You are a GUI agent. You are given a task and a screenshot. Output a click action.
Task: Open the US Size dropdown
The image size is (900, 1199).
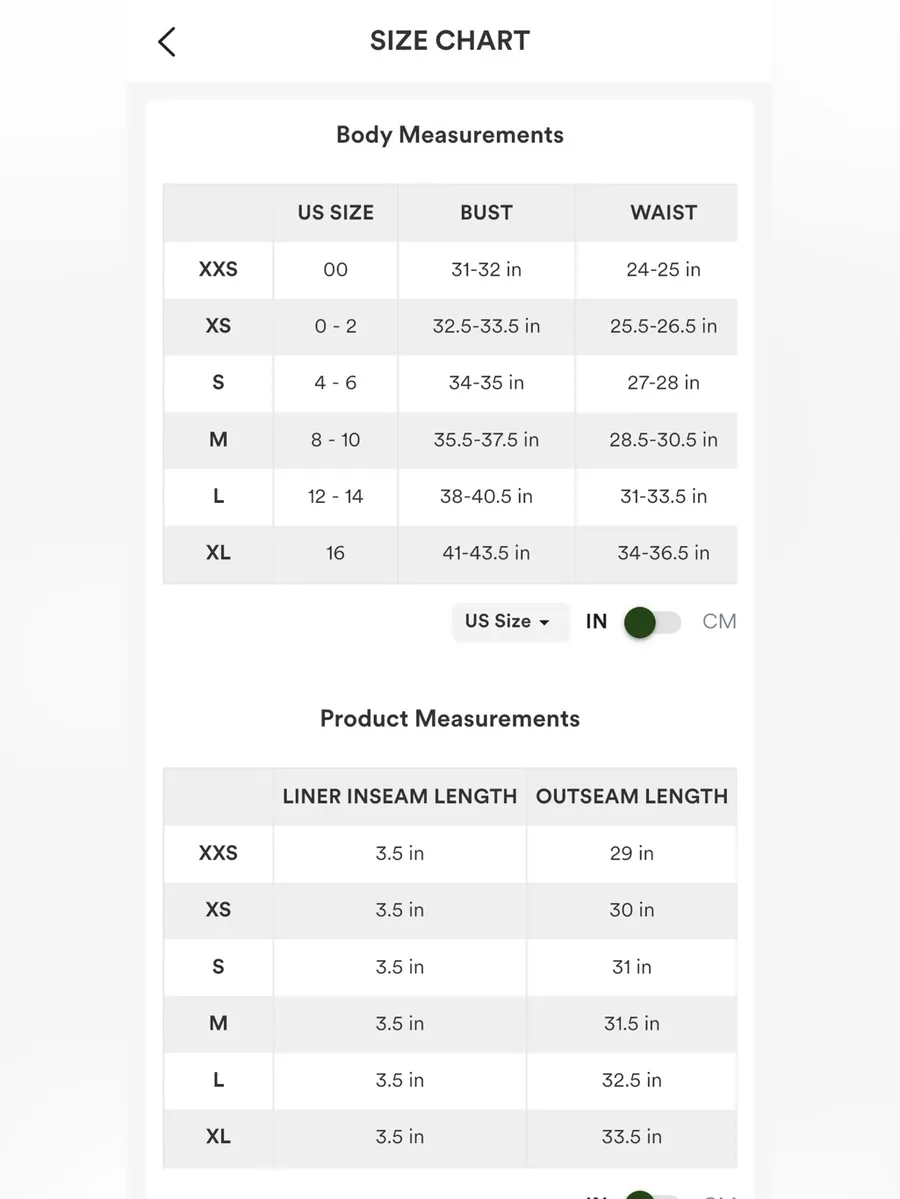point(509,622)
